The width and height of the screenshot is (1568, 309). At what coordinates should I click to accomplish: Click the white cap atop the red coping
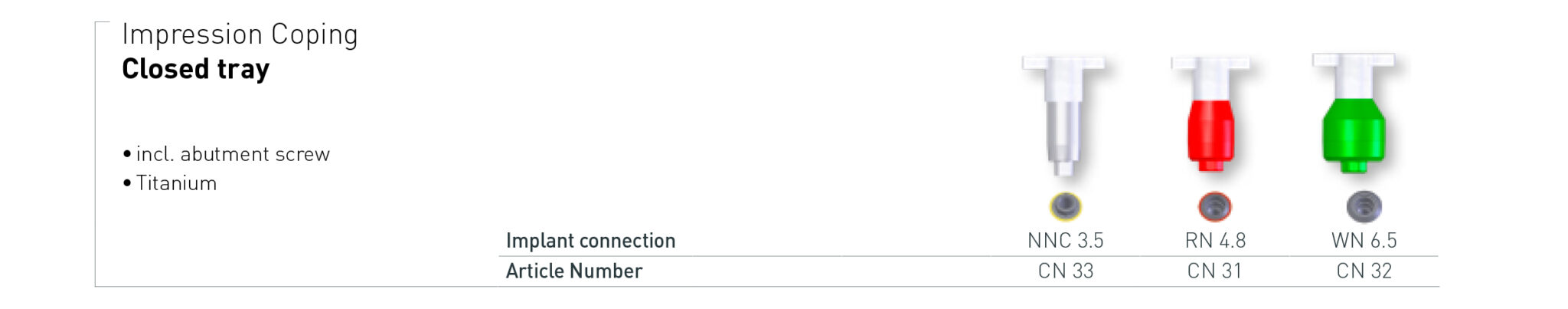pyautogui.click(x=1210, y=75)
